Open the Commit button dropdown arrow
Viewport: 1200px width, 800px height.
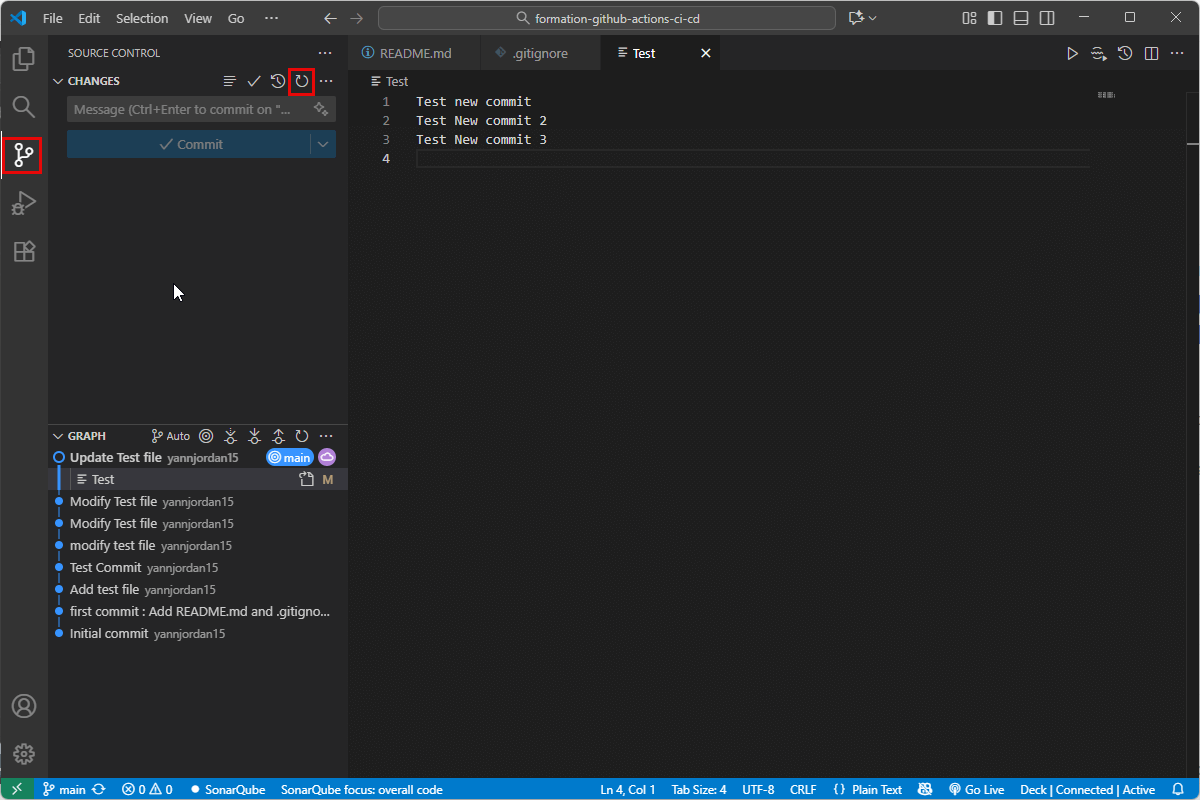324,144
